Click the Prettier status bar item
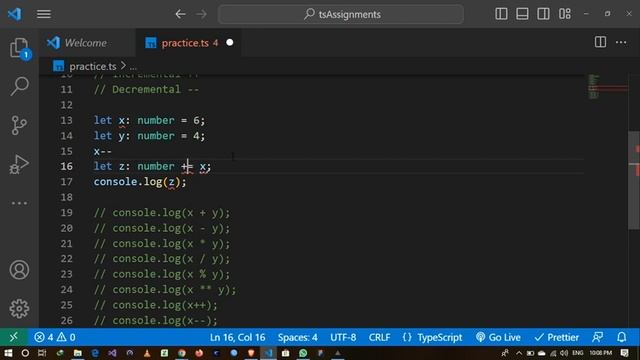Viewport: 640px width, 360px height. click(557, 338)
